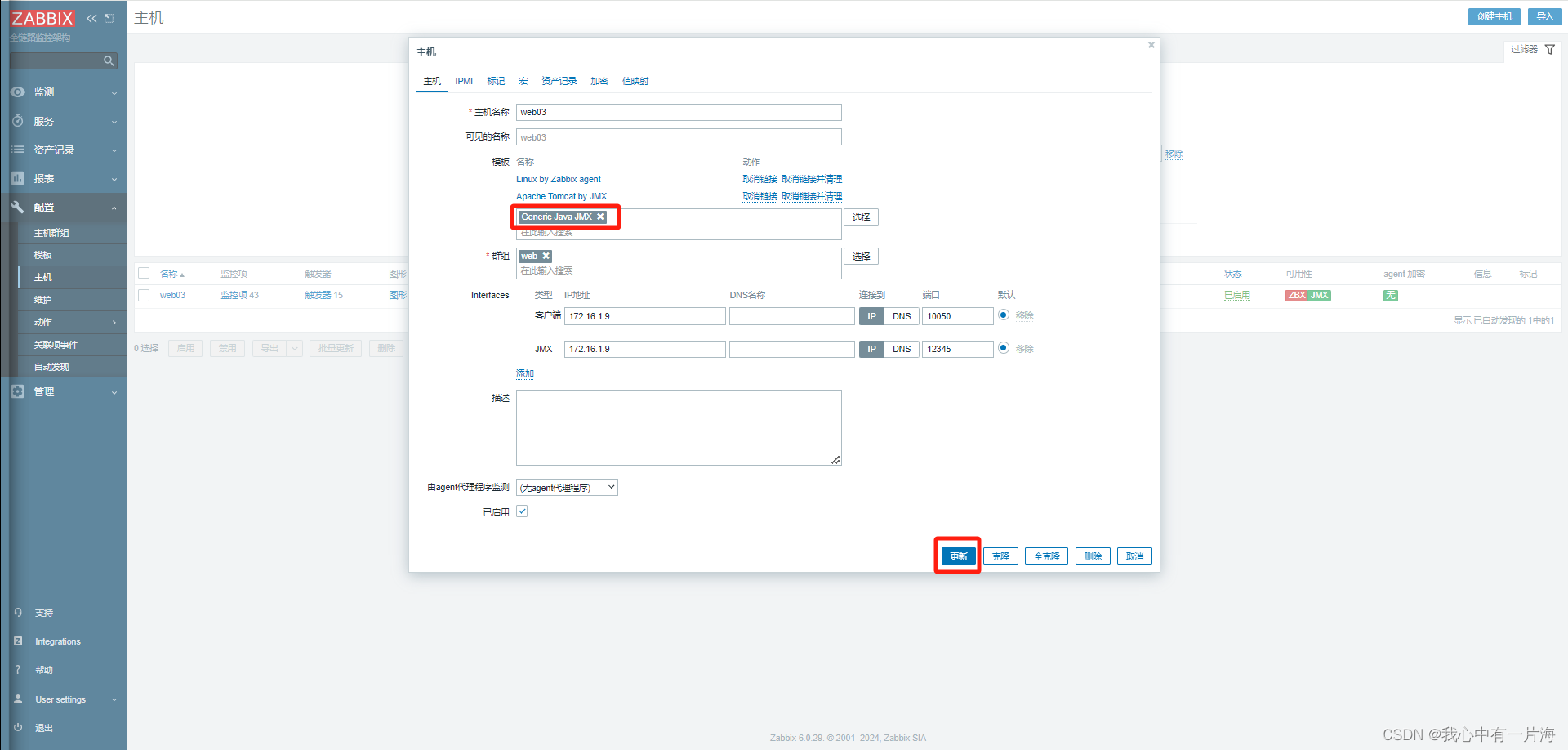The image size is (1568, 750).
Task: Tick the web03 row checkbox
Action: click(144, 295)
